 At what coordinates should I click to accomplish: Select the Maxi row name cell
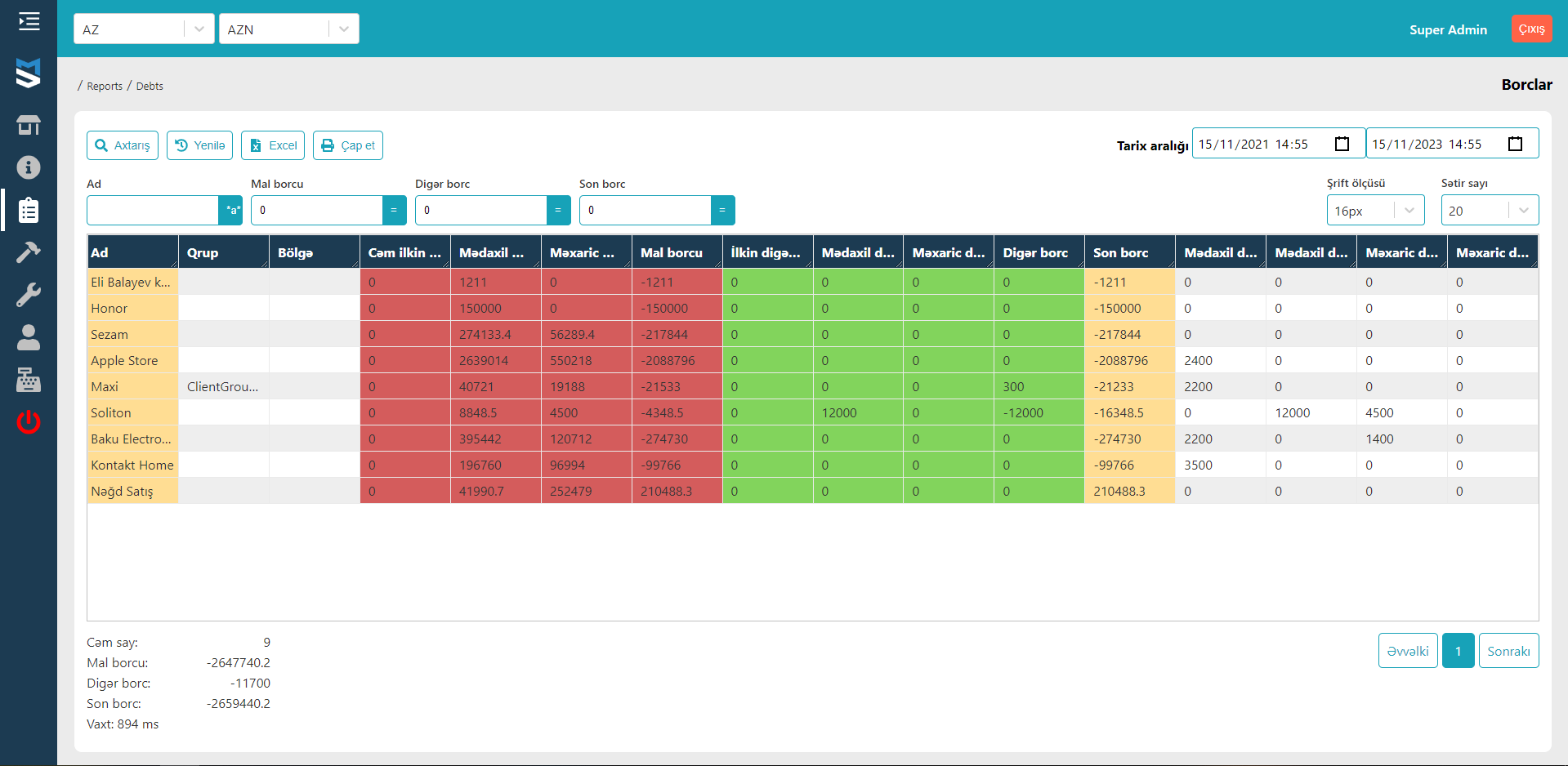coord(132,386)
